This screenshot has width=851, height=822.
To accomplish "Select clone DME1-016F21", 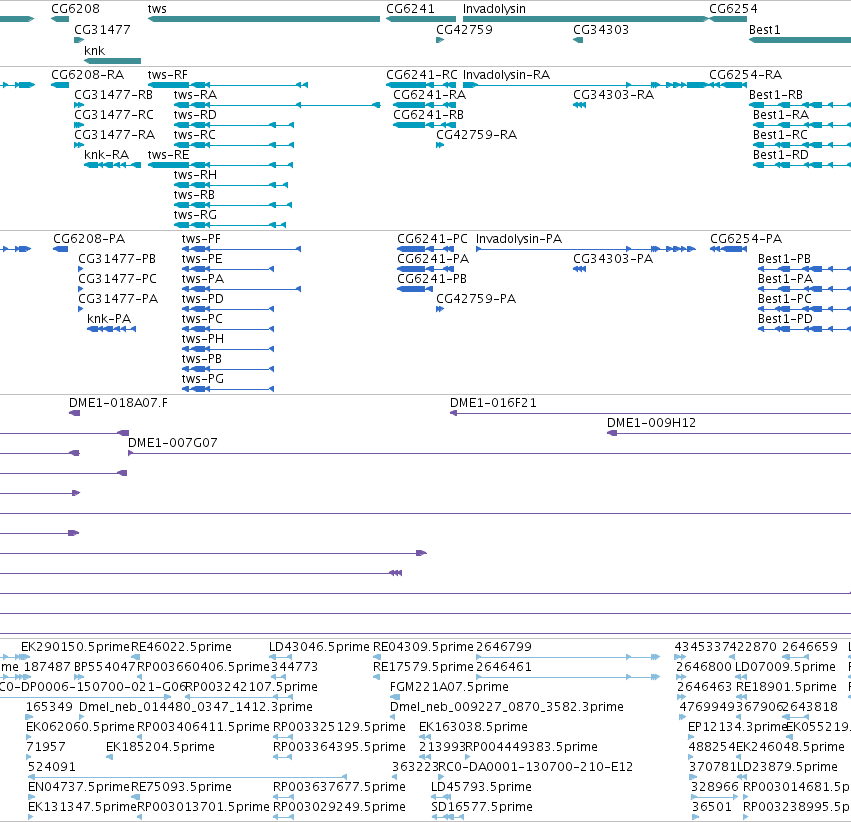I will click(650, 413).
